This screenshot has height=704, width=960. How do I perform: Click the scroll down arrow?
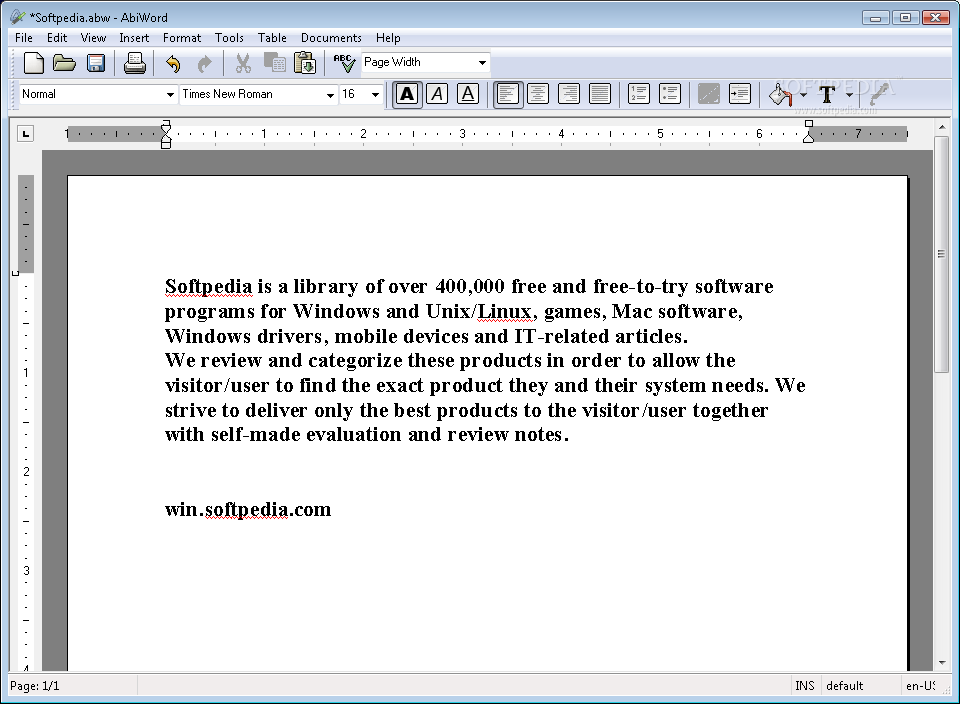click(941, 663)
